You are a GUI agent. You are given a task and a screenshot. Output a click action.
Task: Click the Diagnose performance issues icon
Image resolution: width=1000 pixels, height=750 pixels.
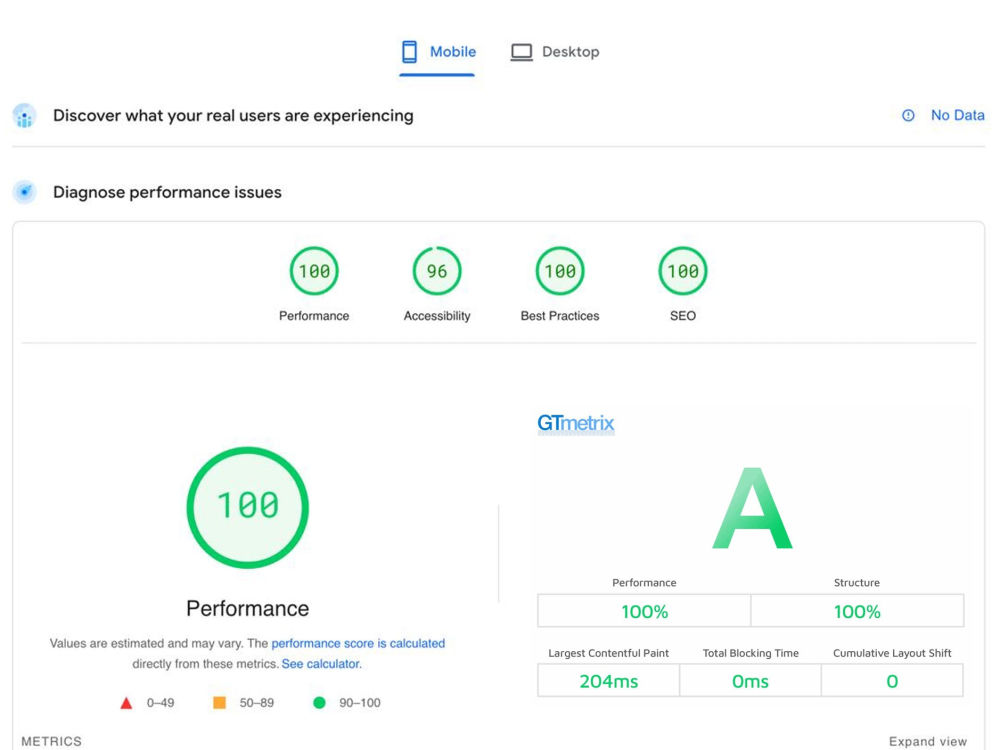25,192
